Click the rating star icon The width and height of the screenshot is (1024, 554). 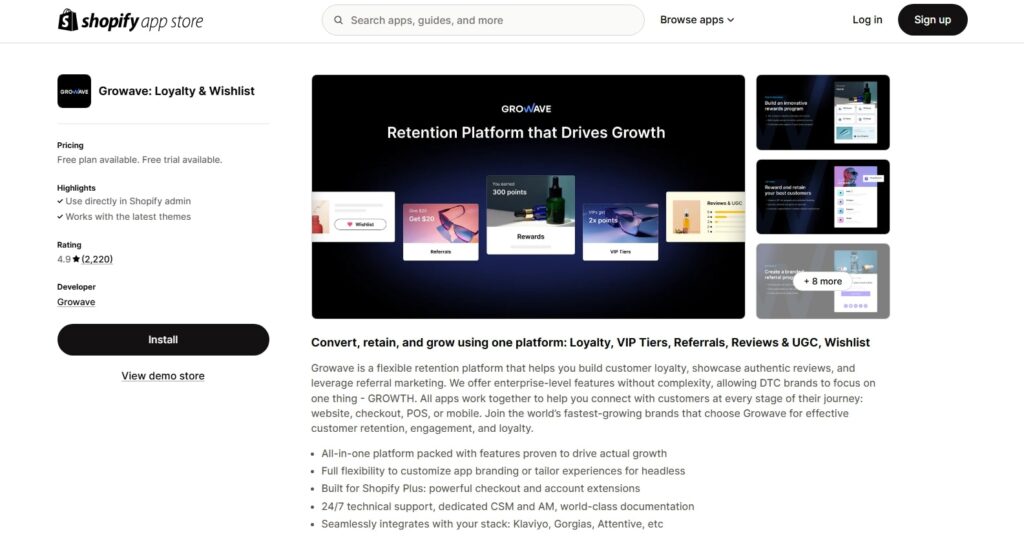(76, 259)
